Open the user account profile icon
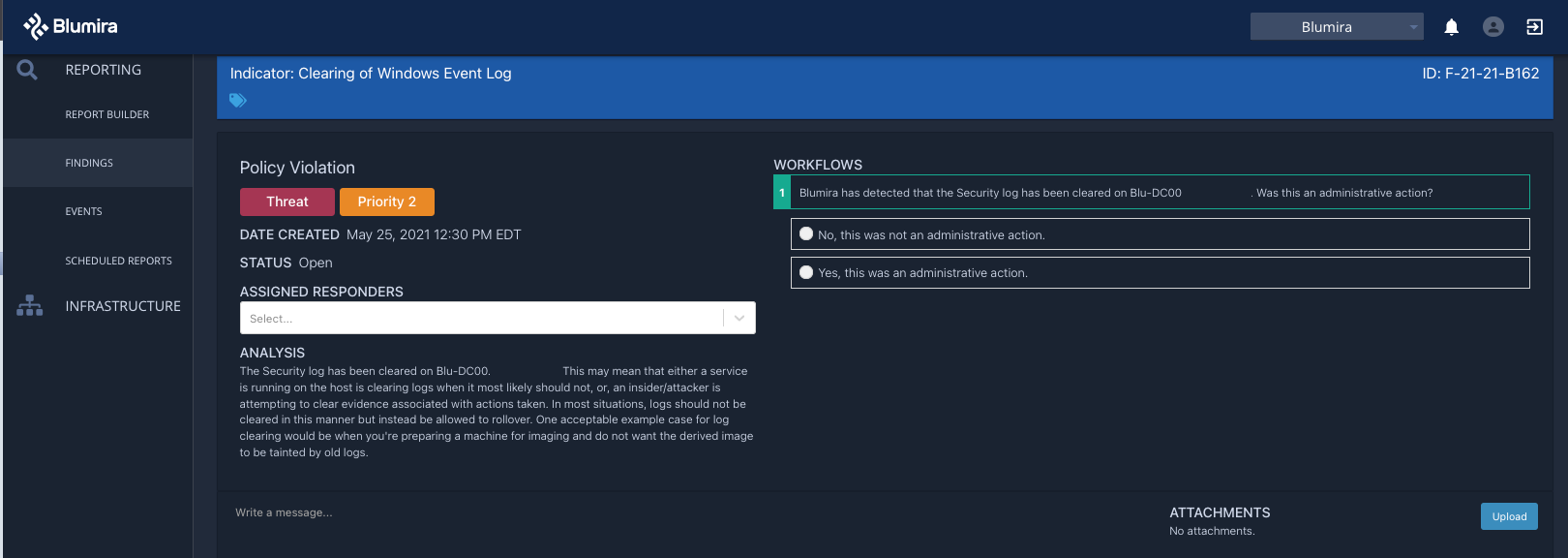 [x=1493, y=27]
